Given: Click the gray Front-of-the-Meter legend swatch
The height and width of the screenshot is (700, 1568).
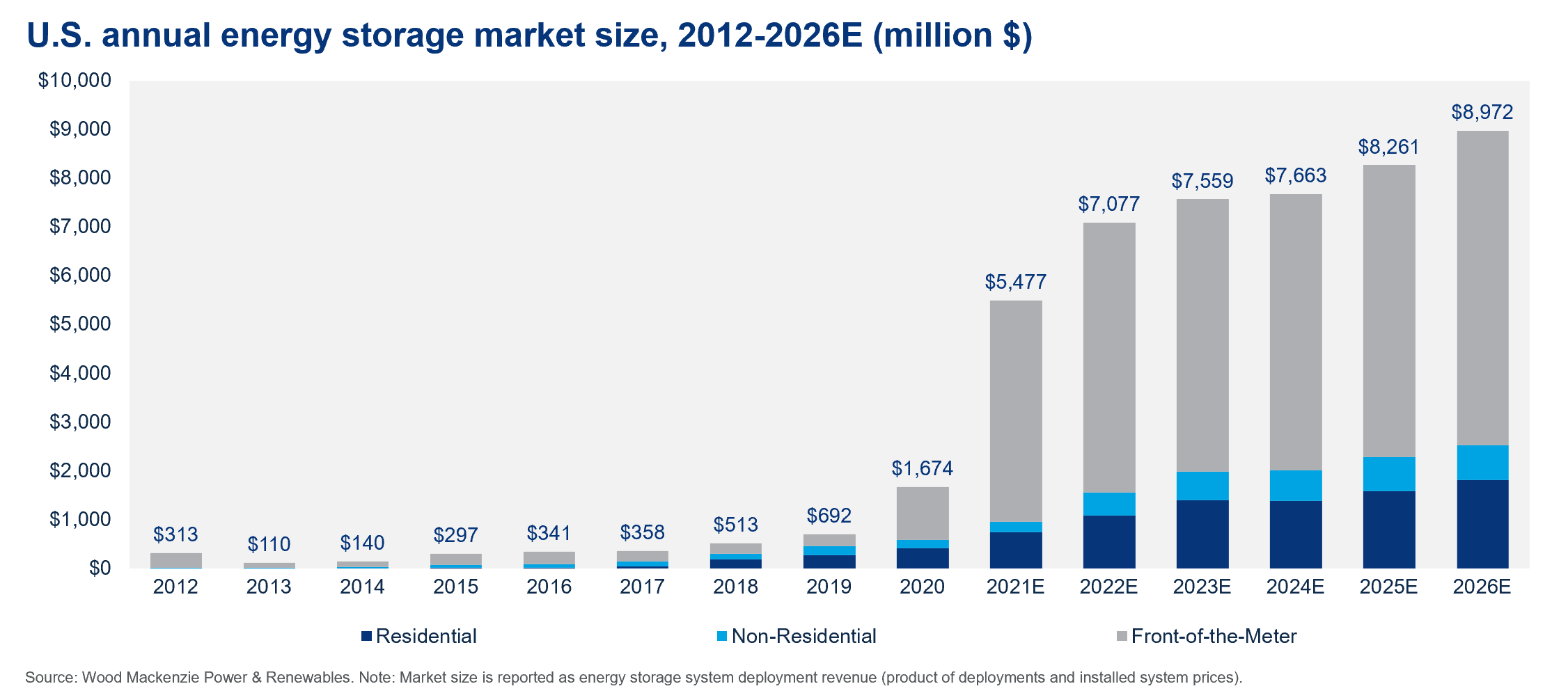Looking at the screenshot, I should [1122, 636].
